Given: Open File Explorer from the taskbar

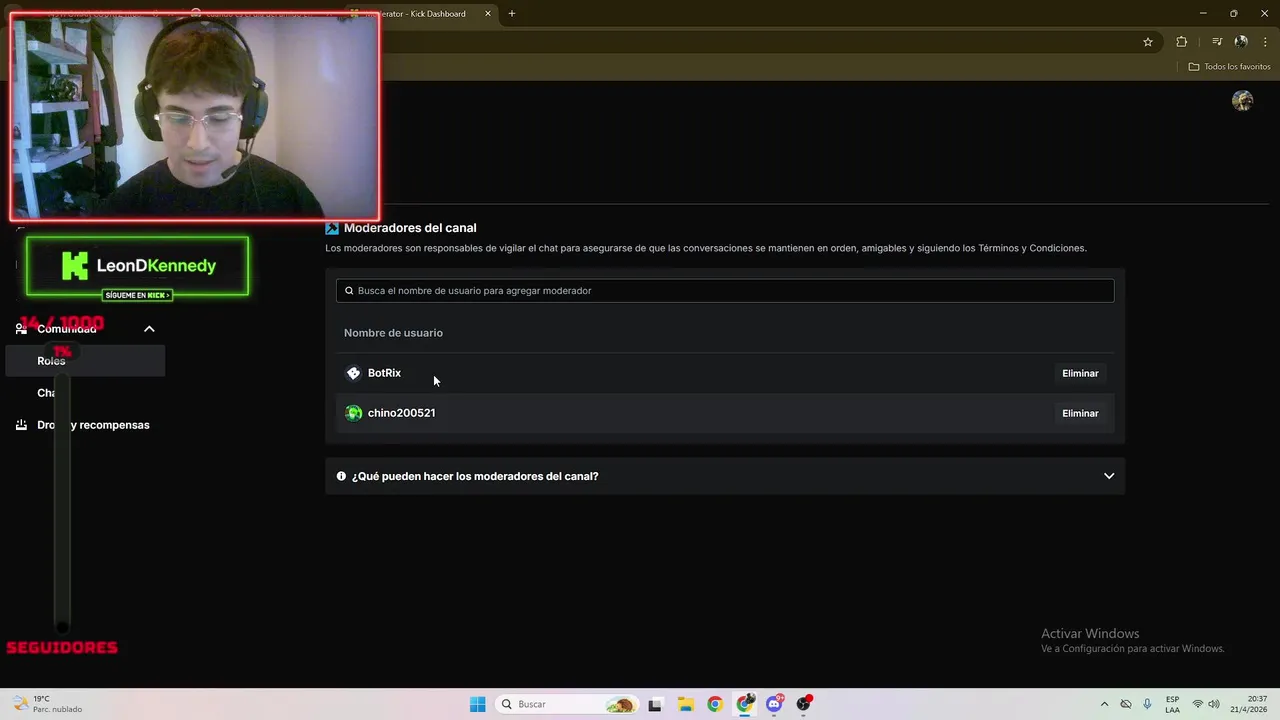Looking at the screenshot, I should pyautogui.click(x=686, y=704).
